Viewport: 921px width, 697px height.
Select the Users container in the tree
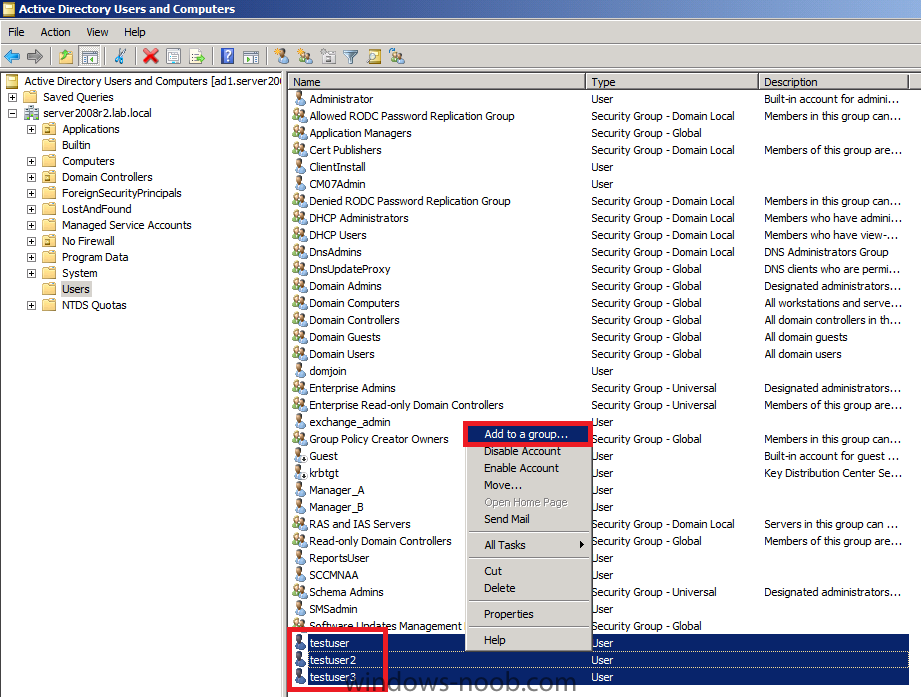click(76, 289)
